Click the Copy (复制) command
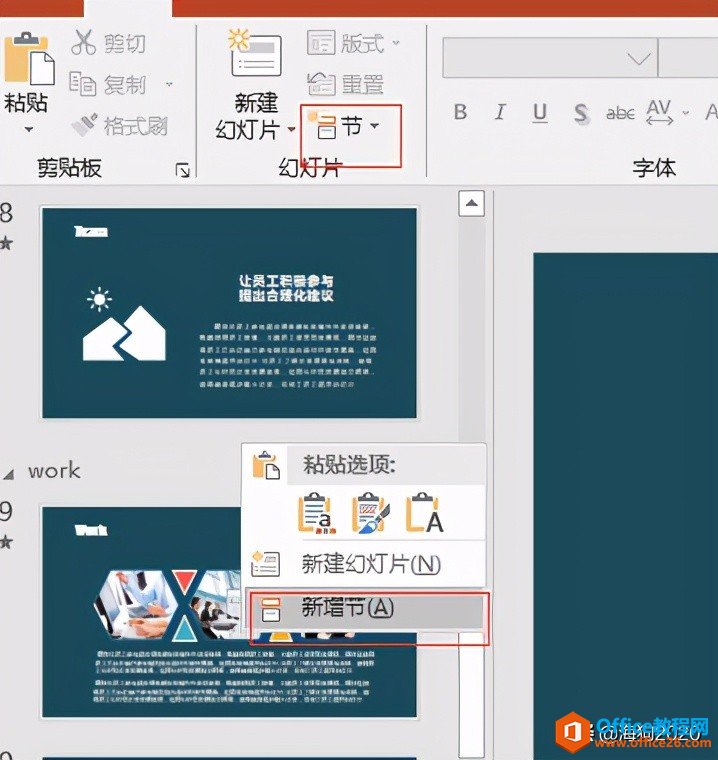Image resolution: width=718 pixels, height=760 pixels. tap(108, 84)
